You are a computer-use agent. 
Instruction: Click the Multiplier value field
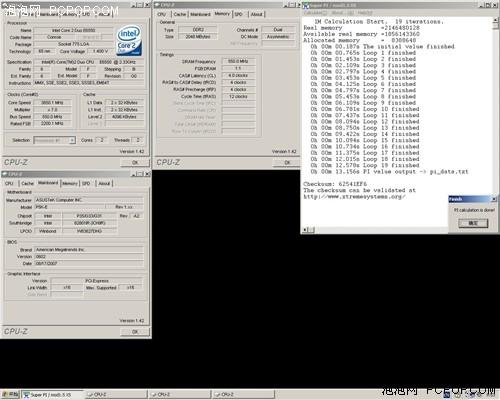coord(52,110)
